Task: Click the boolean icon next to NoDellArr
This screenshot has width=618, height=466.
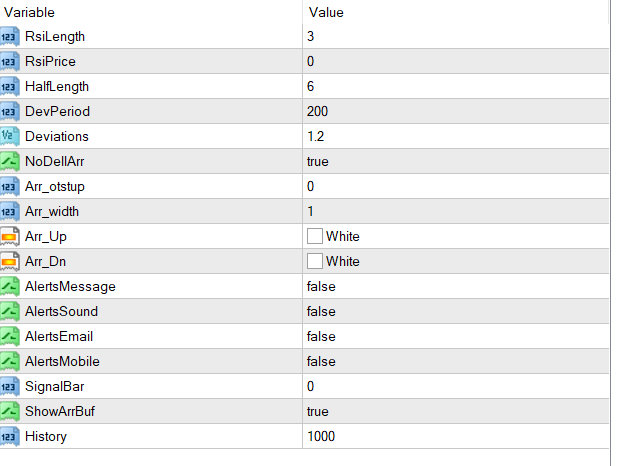Action: click(x=10, y=161)
